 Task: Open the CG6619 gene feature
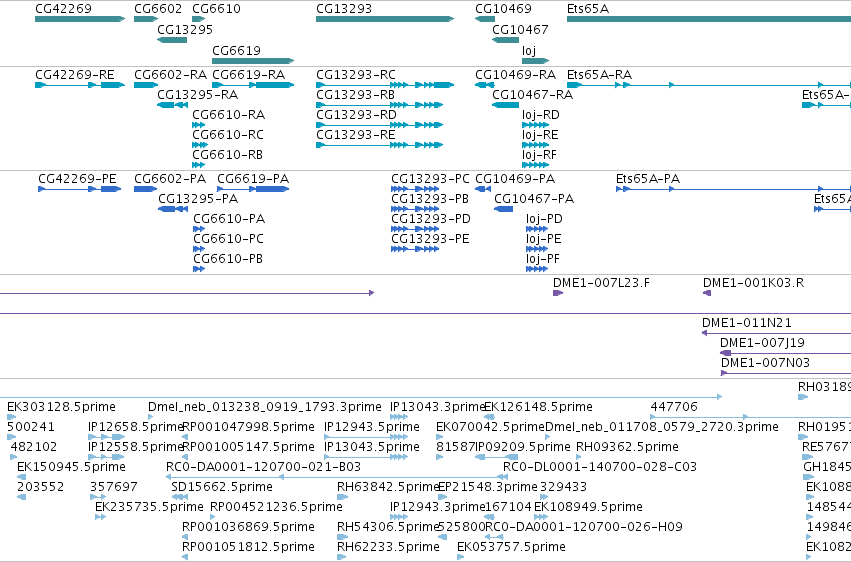pos(253,61)
